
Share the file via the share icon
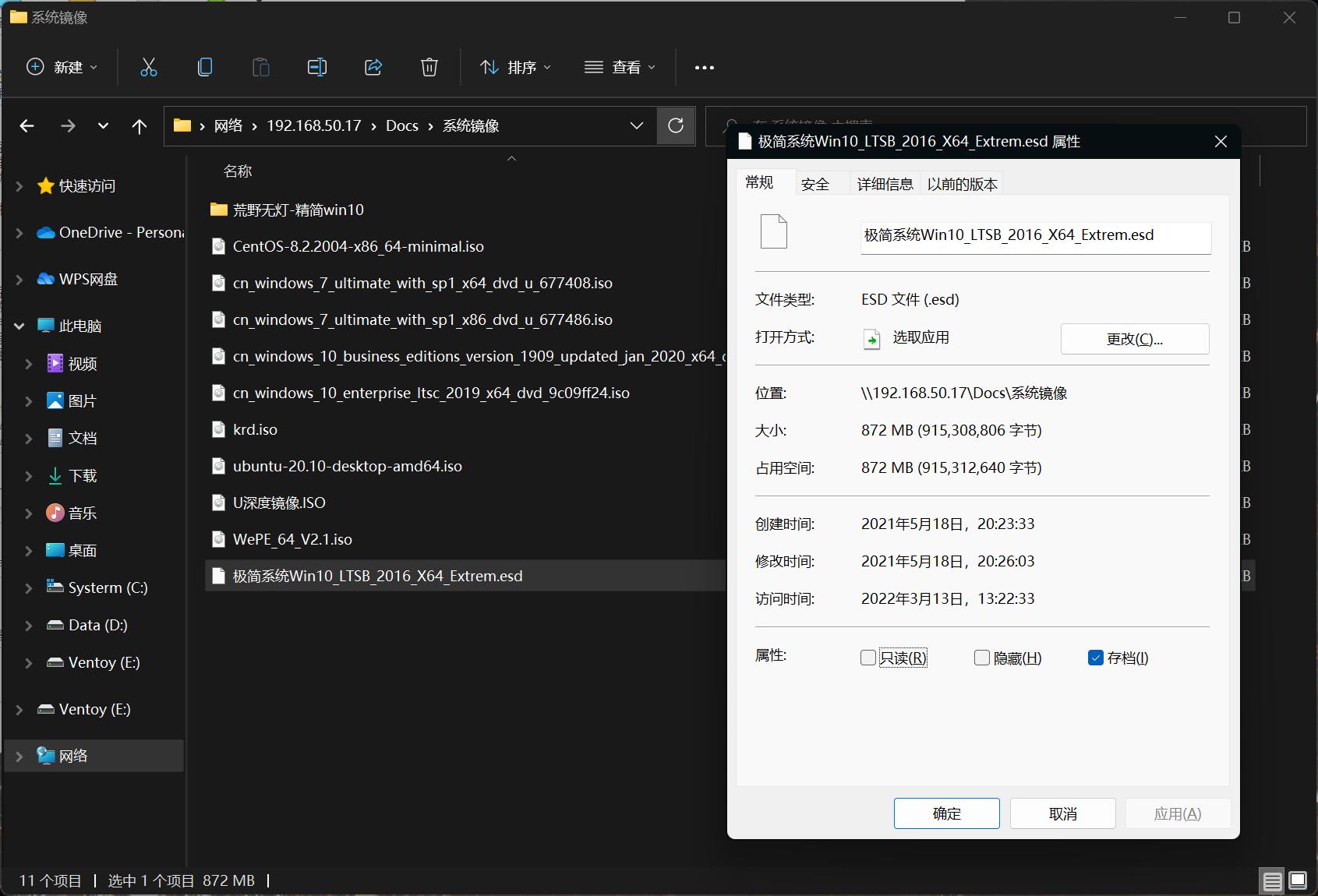click(x=373, y=67)
